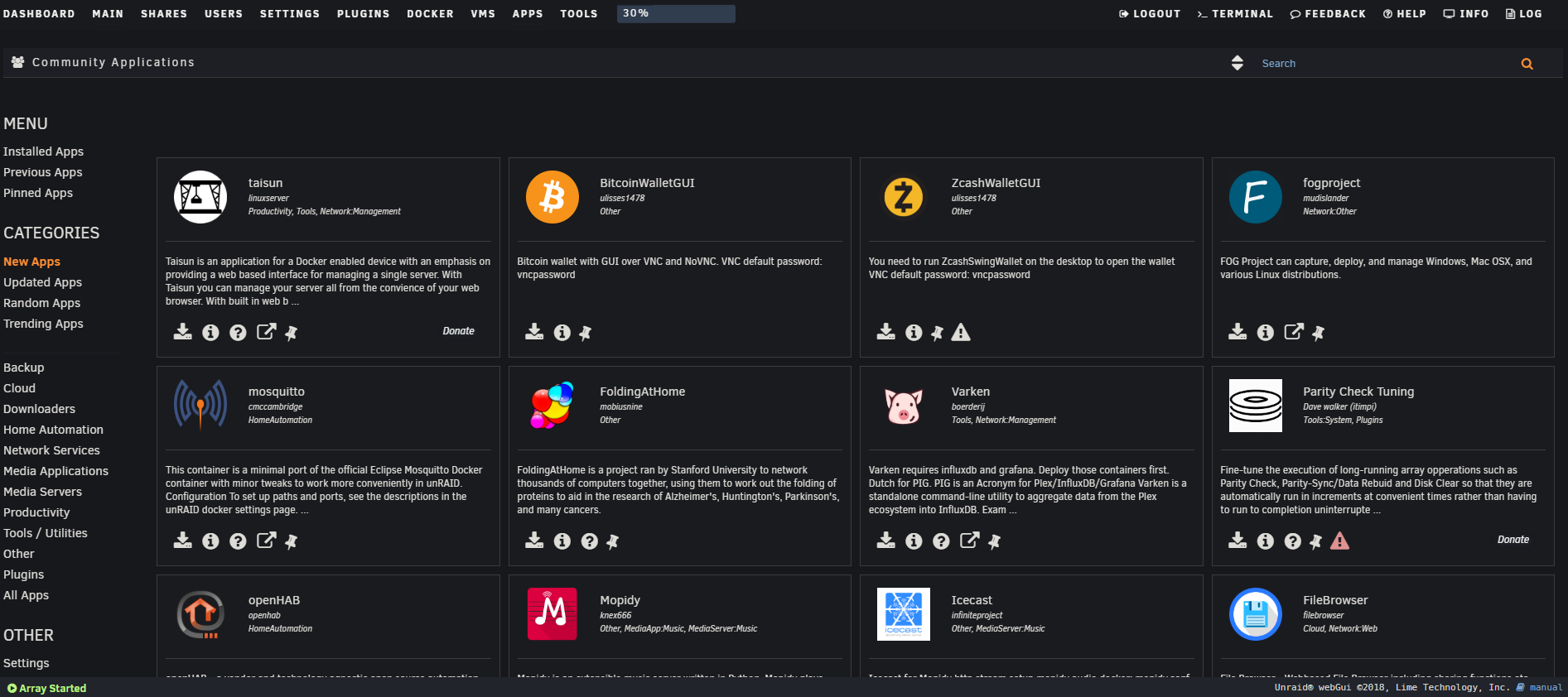The height and width of the screenshot is (697, 1568).
Task: Download the BitcoinWalletGUI app
Action: (534, 332)
